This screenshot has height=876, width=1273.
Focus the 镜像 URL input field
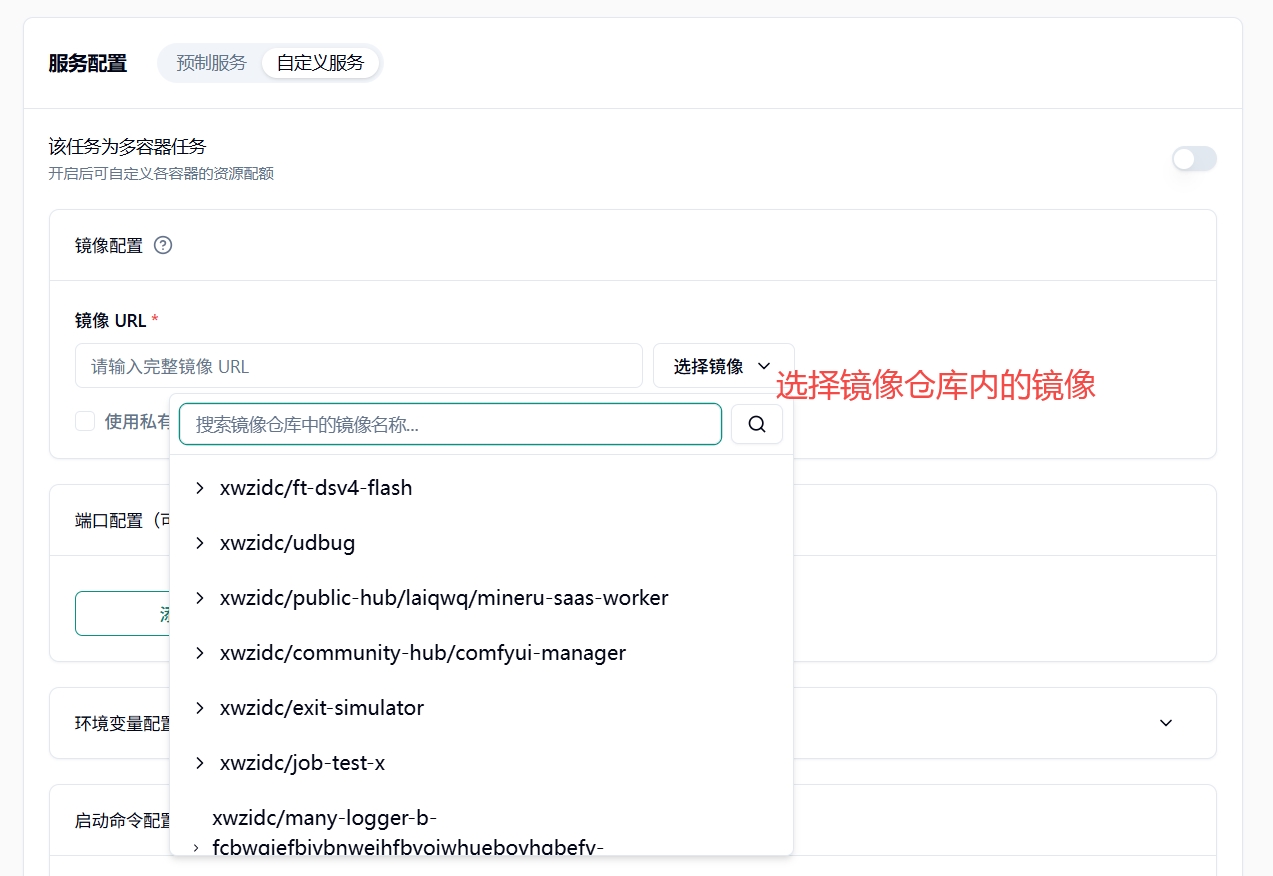(x=359, y=366)
